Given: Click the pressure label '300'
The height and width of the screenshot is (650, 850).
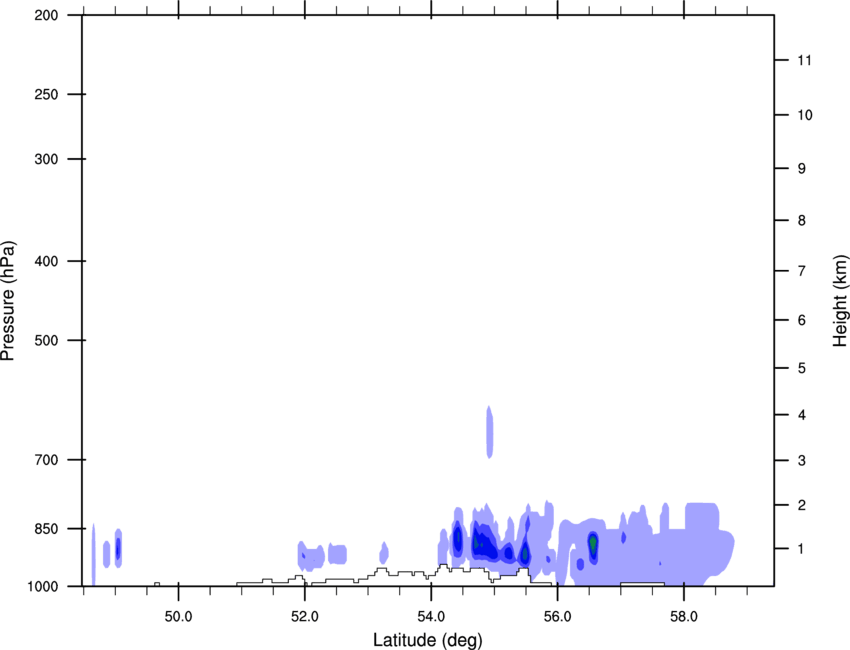Looking at the screenshot, I should click(47, 159).
